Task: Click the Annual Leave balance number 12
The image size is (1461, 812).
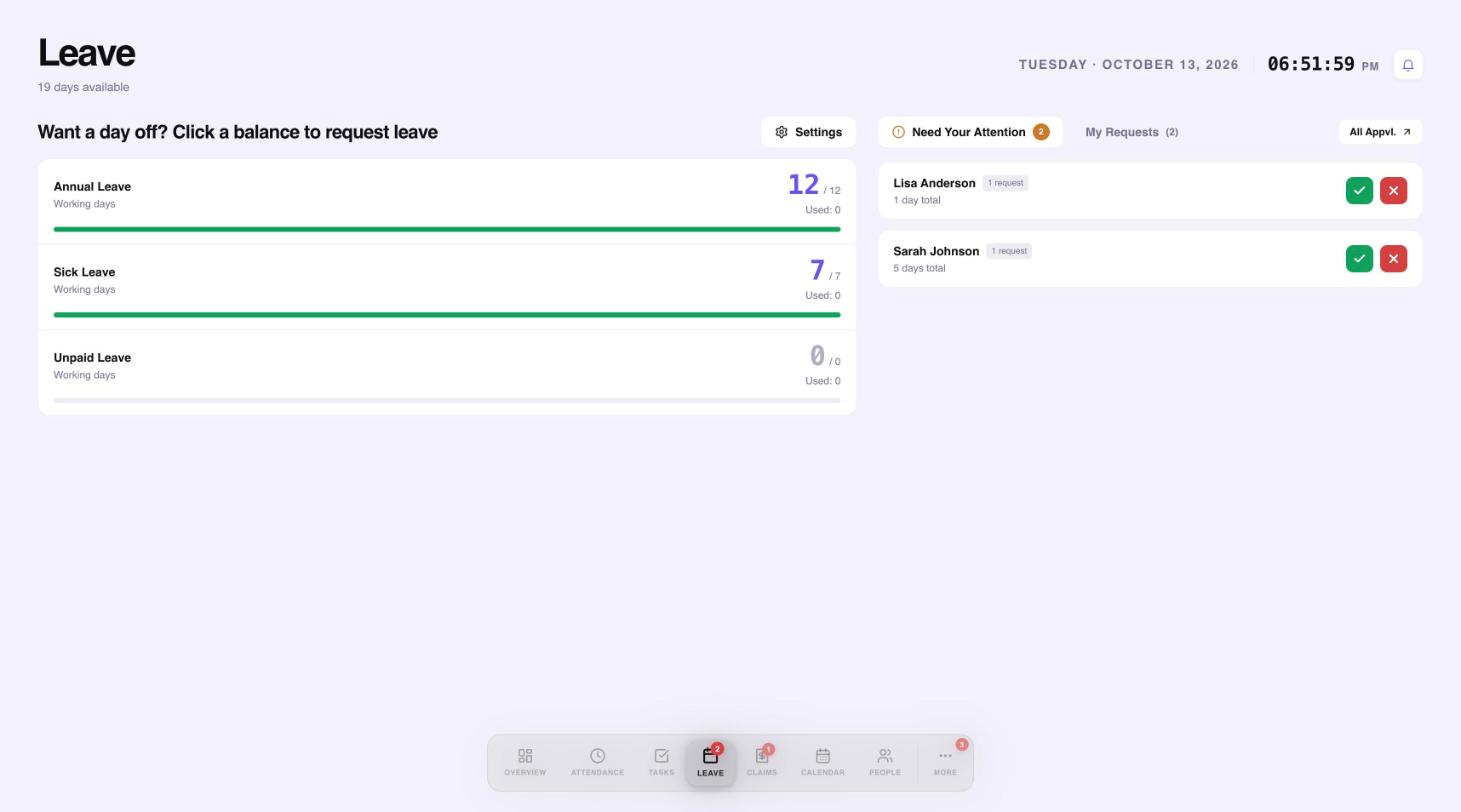Action: [x=803, y=185]
